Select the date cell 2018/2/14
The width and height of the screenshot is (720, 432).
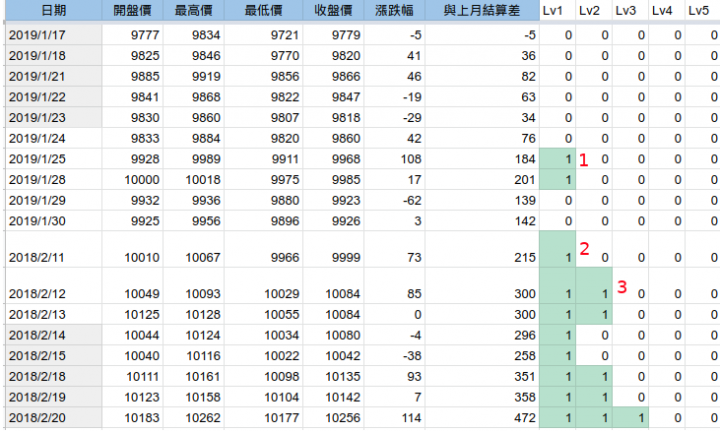(x=53, y=335)
